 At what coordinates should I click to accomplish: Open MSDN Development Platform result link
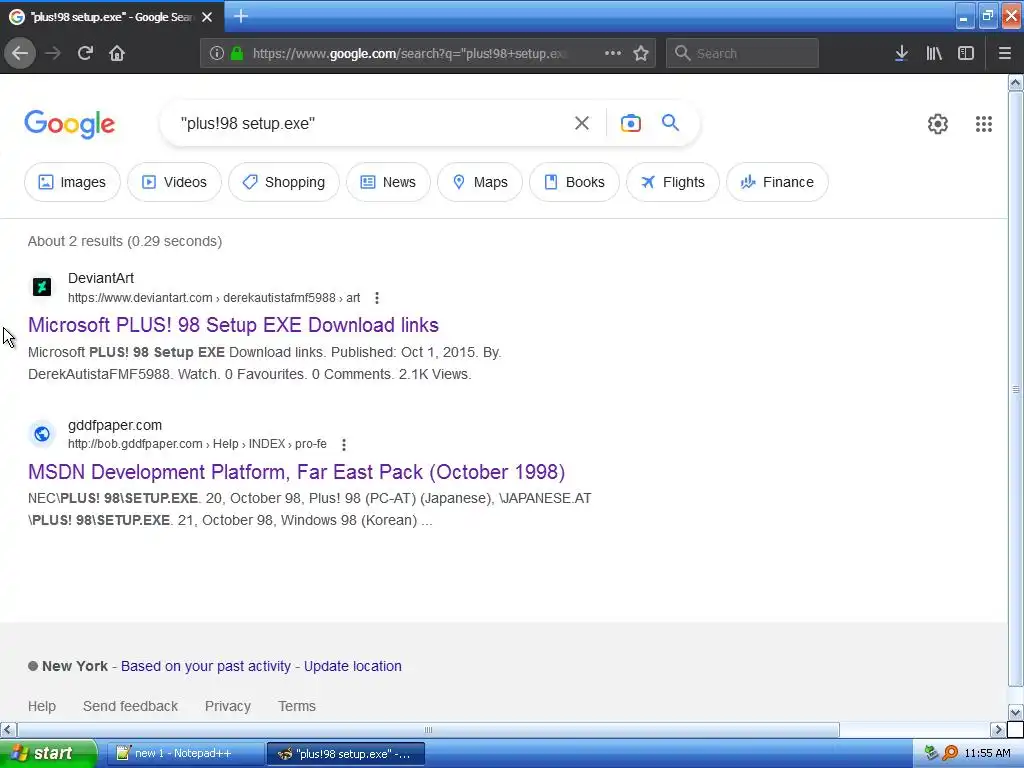coord(296,472)
